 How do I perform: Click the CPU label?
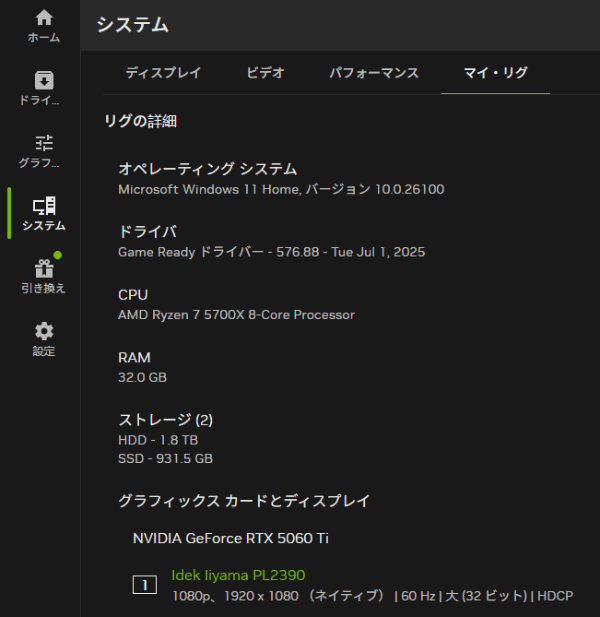pos(133,295)
